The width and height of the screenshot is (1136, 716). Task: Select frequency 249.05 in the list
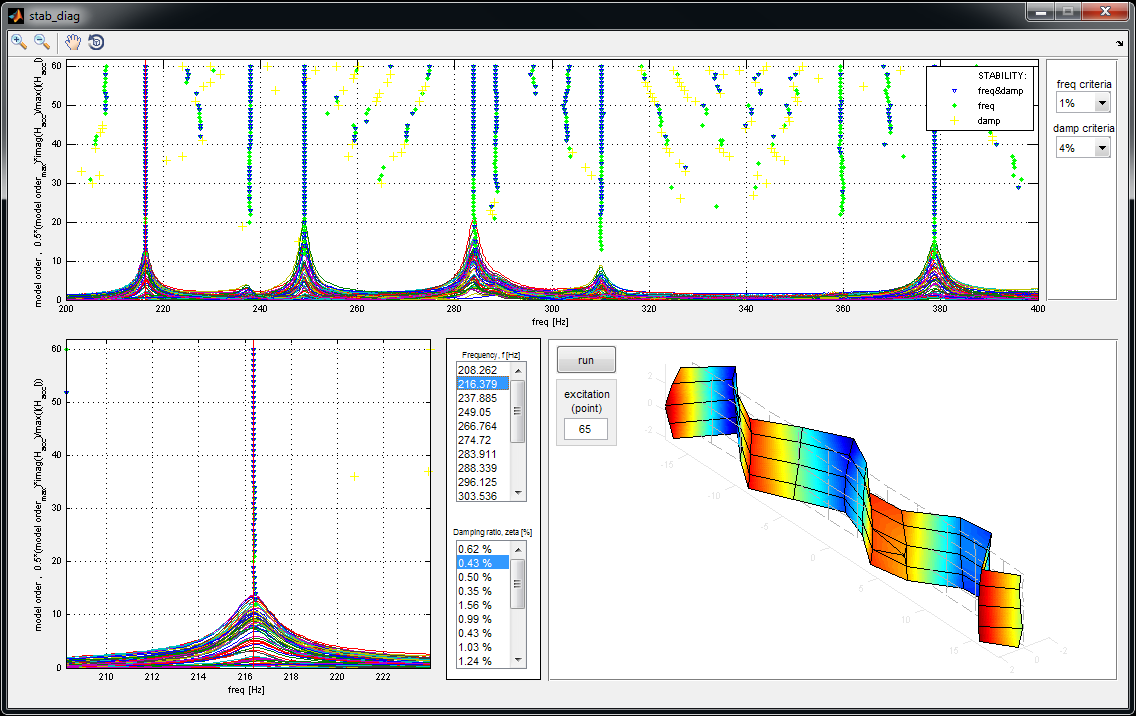click(483, 412)
